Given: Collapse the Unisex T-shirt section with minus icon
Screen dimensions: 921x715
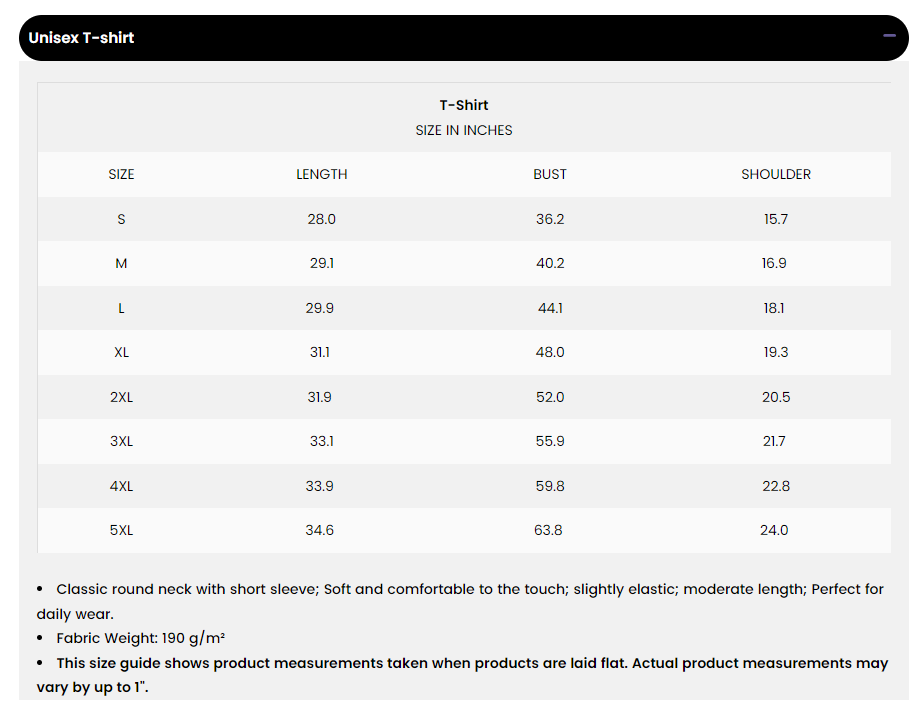Looking at the screenshot, I should 889,37.
